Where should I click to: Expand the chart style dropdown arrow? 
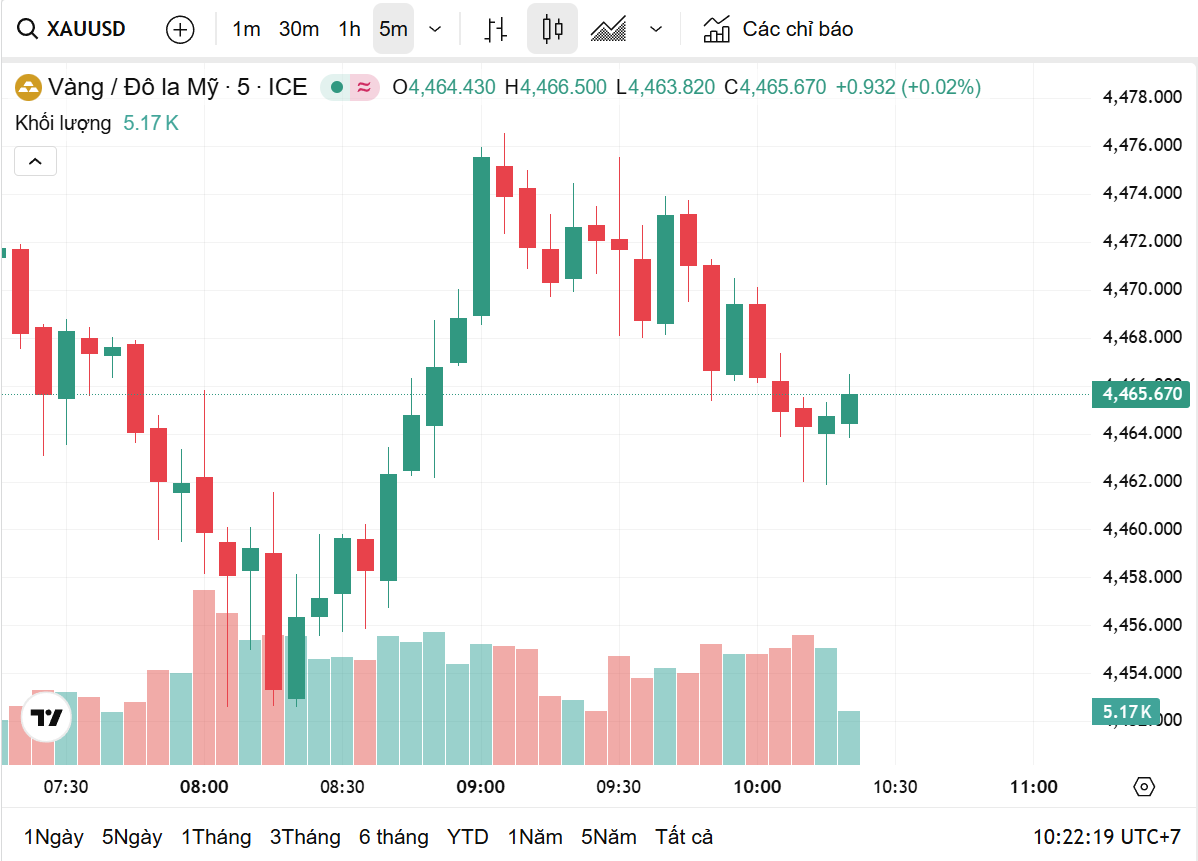(656, 29)
